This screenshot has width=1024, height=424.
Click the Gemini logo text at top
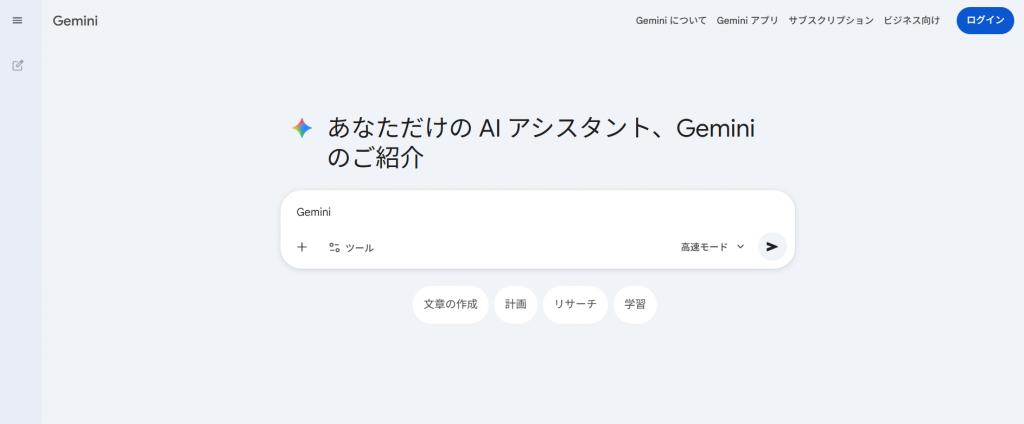coord(75,21)
